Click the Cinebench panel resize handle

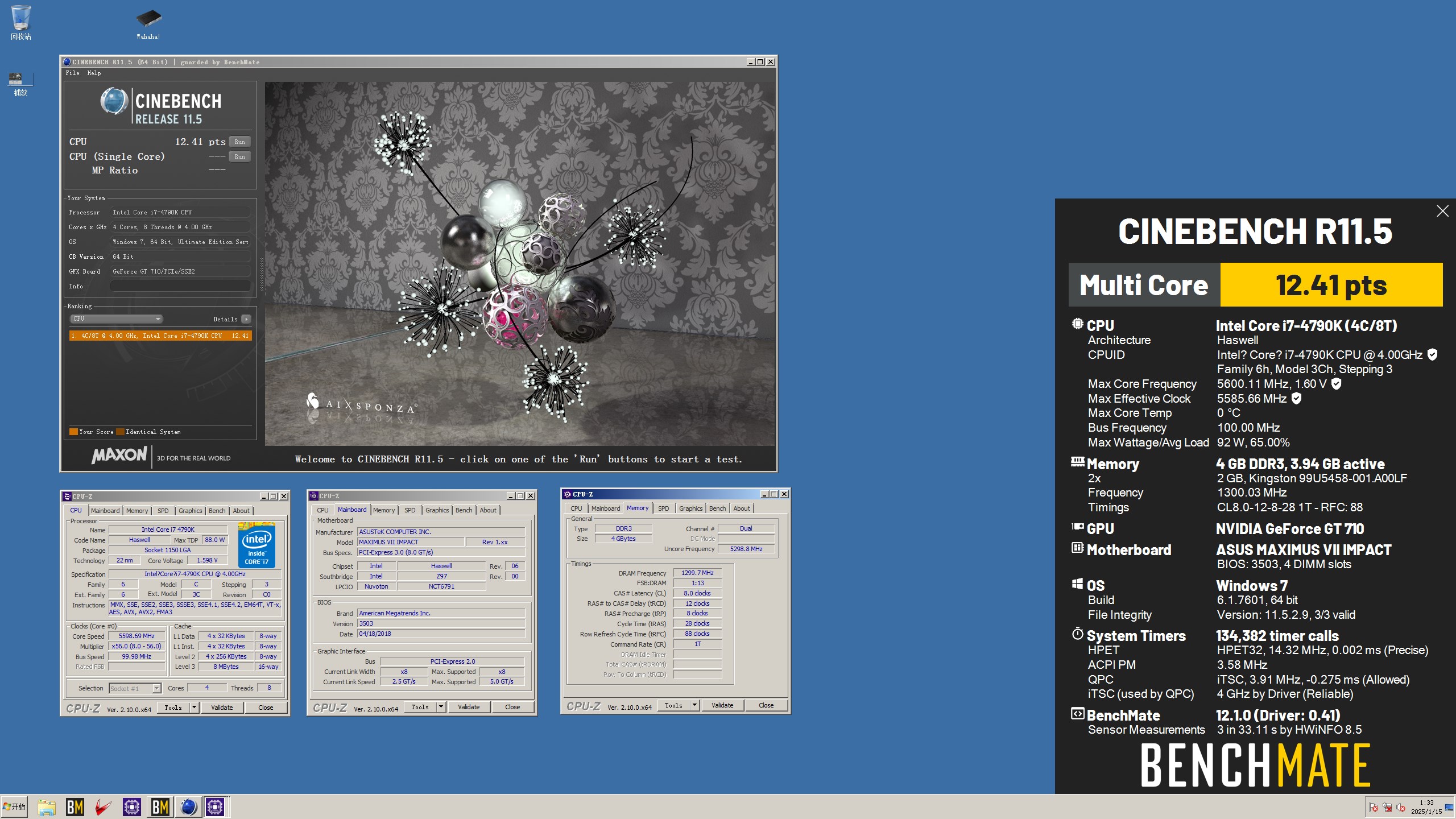pos(262,274)
